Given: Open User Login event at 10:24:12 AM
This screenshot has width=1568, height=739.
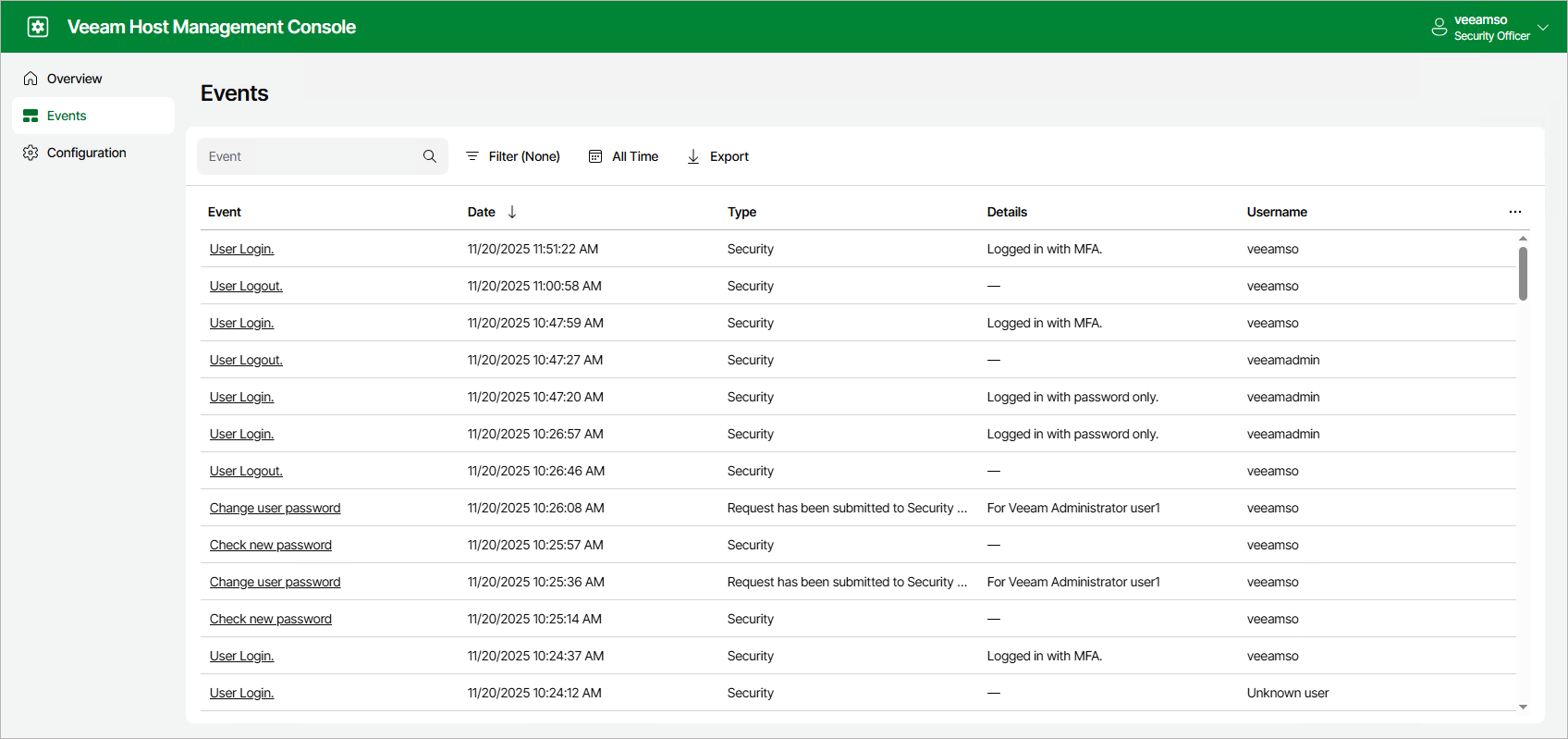Looking at the screenshot, I should coord(241,693).
